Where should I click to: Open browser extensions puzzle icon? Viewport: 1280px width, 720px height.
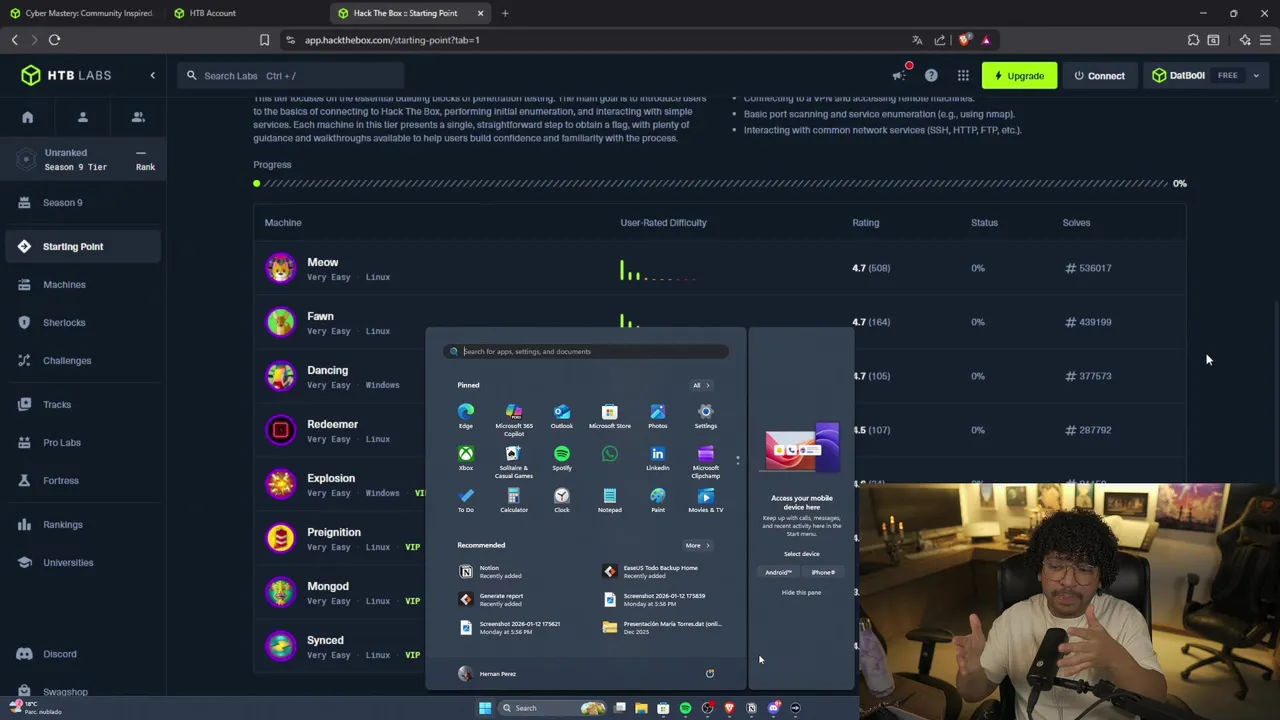pos(1193,40)
